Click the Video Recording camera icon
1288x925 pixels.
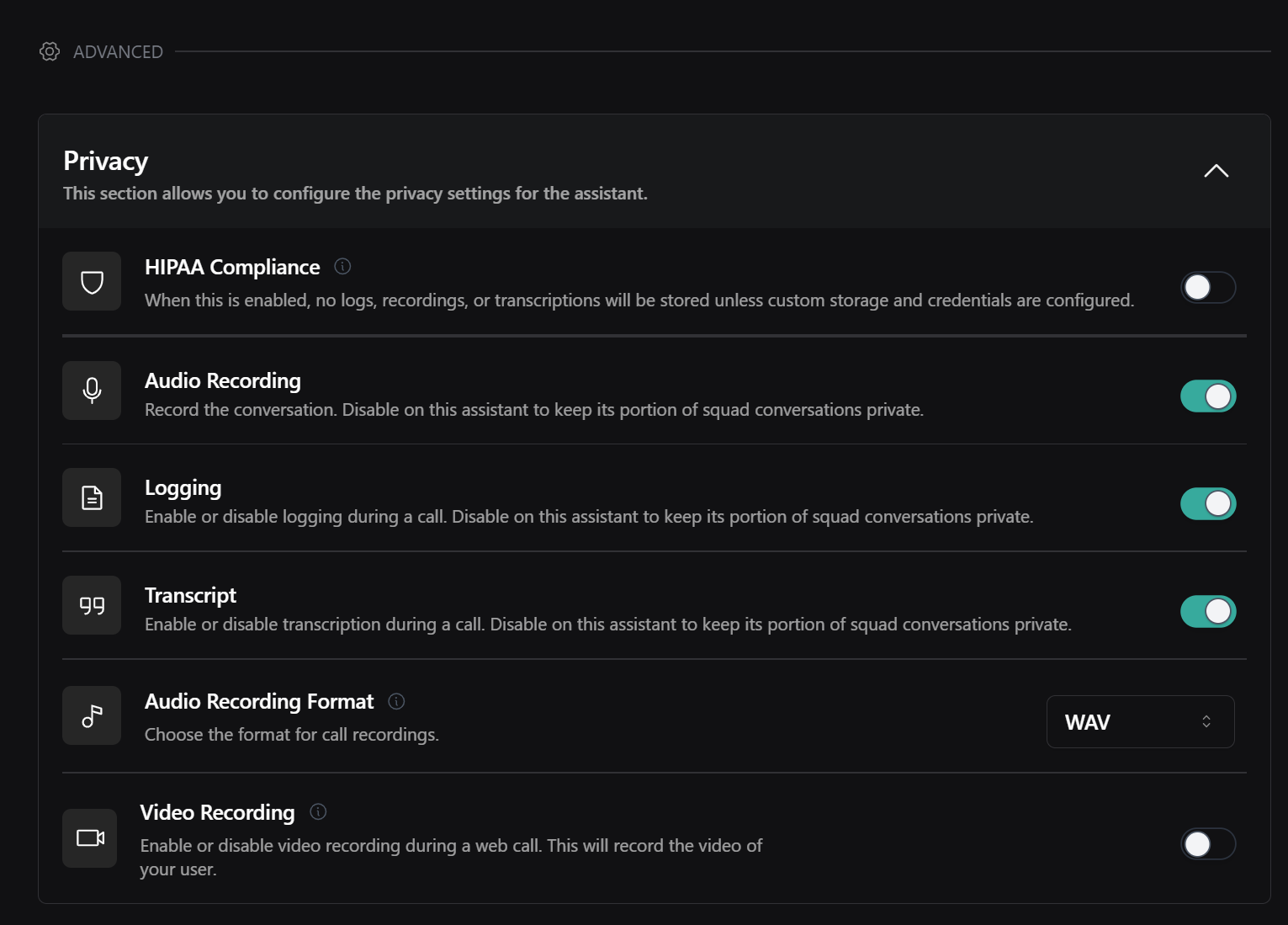(x=90, y=838)
